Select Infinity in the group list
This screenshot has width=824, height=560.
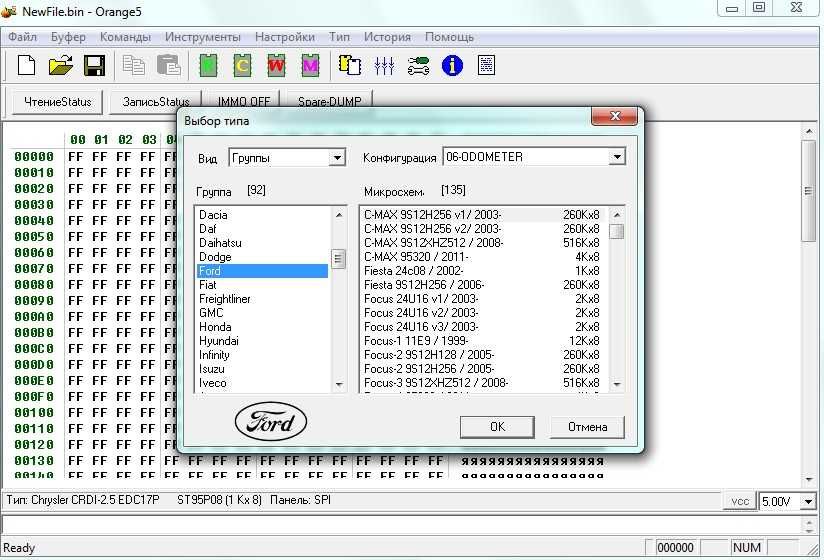(x=262, y=355)
